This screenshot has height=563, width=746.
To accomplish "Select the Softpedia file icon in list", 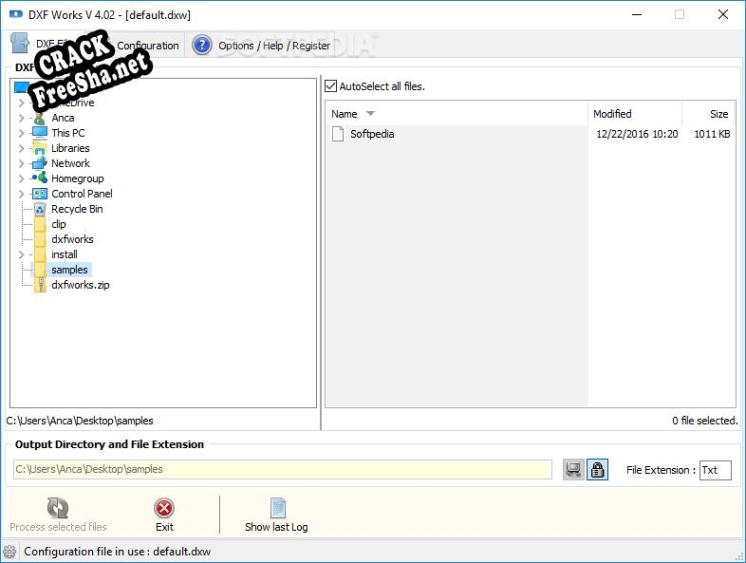I will (x=338, y=134).
